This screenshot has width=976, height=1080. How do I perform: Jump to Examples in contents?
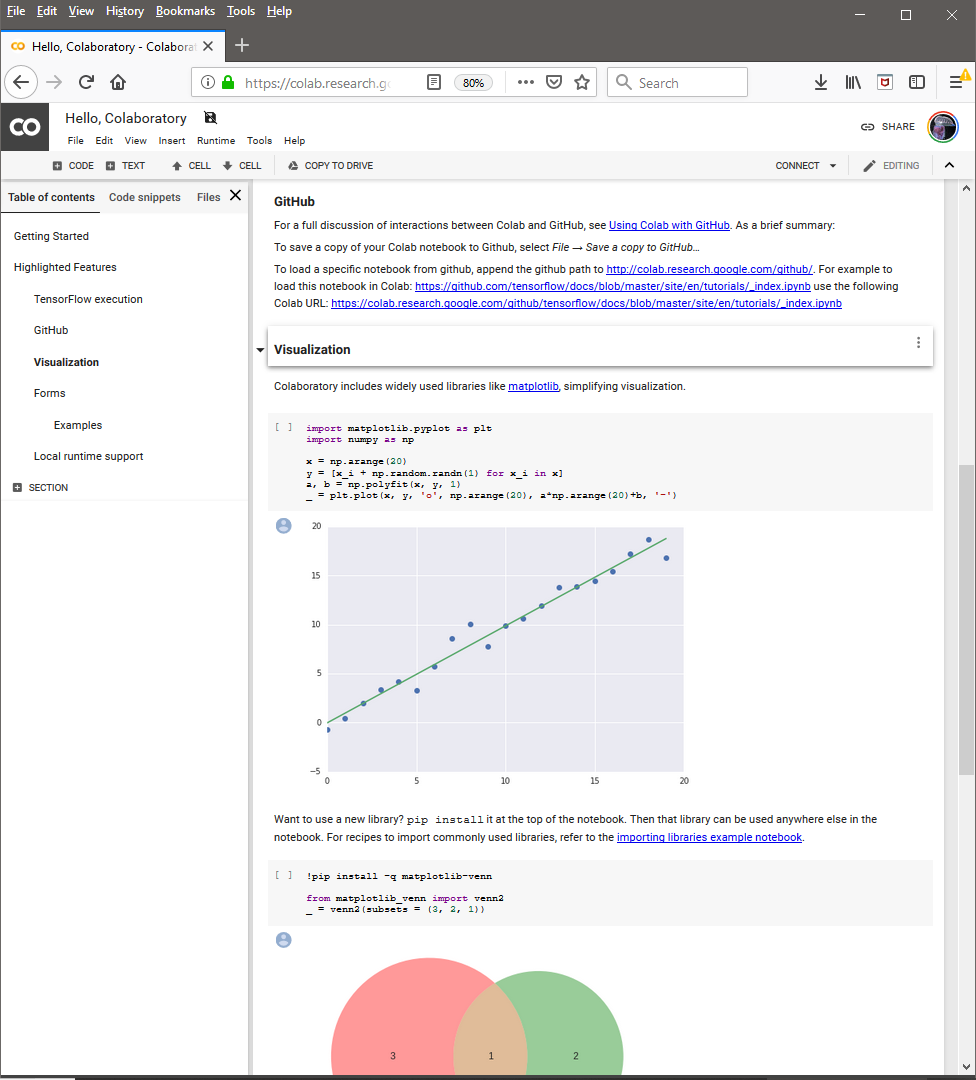coord(78,425)
